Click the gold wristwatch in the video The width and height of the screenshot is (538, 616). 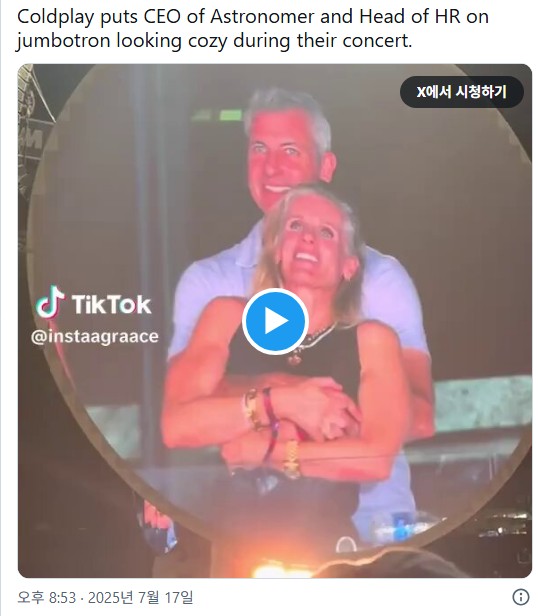(x=292, y=458)
